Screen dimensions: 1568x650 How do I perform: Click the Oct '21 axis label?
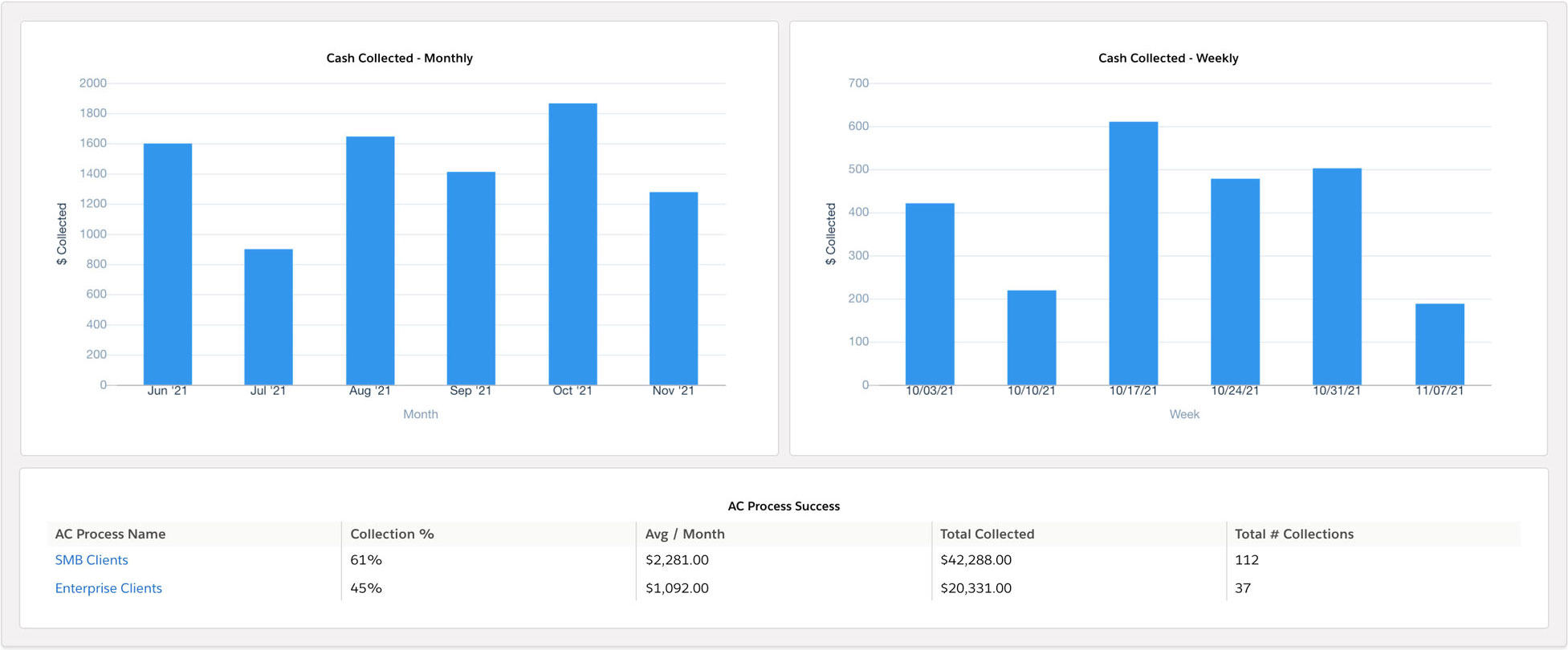pos(572,391)
